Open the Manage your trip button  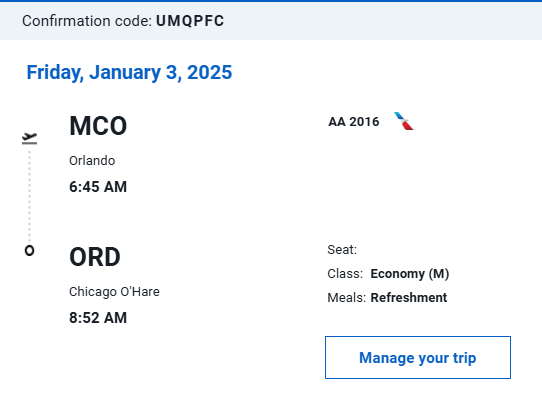418,357
